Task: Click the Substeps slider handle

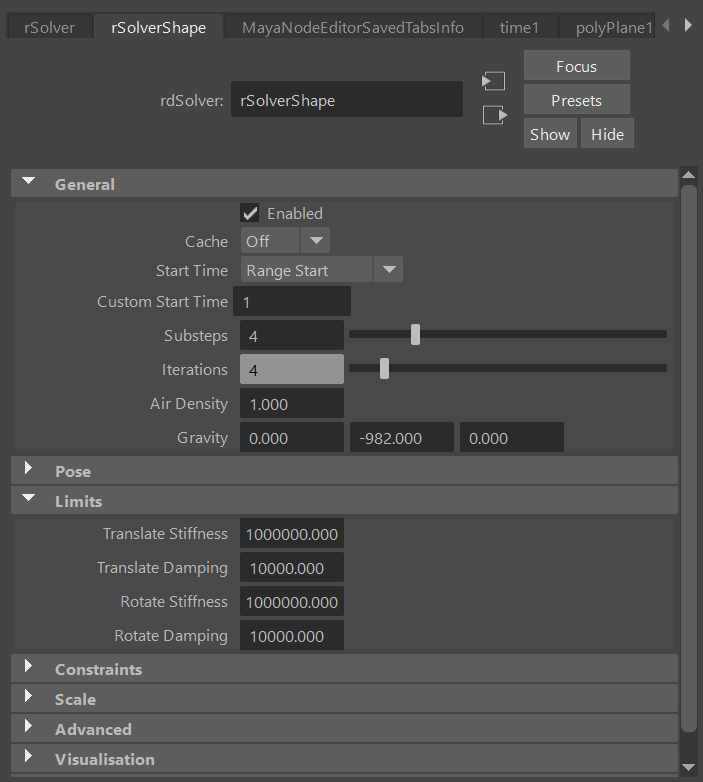Action: click(x=415, y=335)
